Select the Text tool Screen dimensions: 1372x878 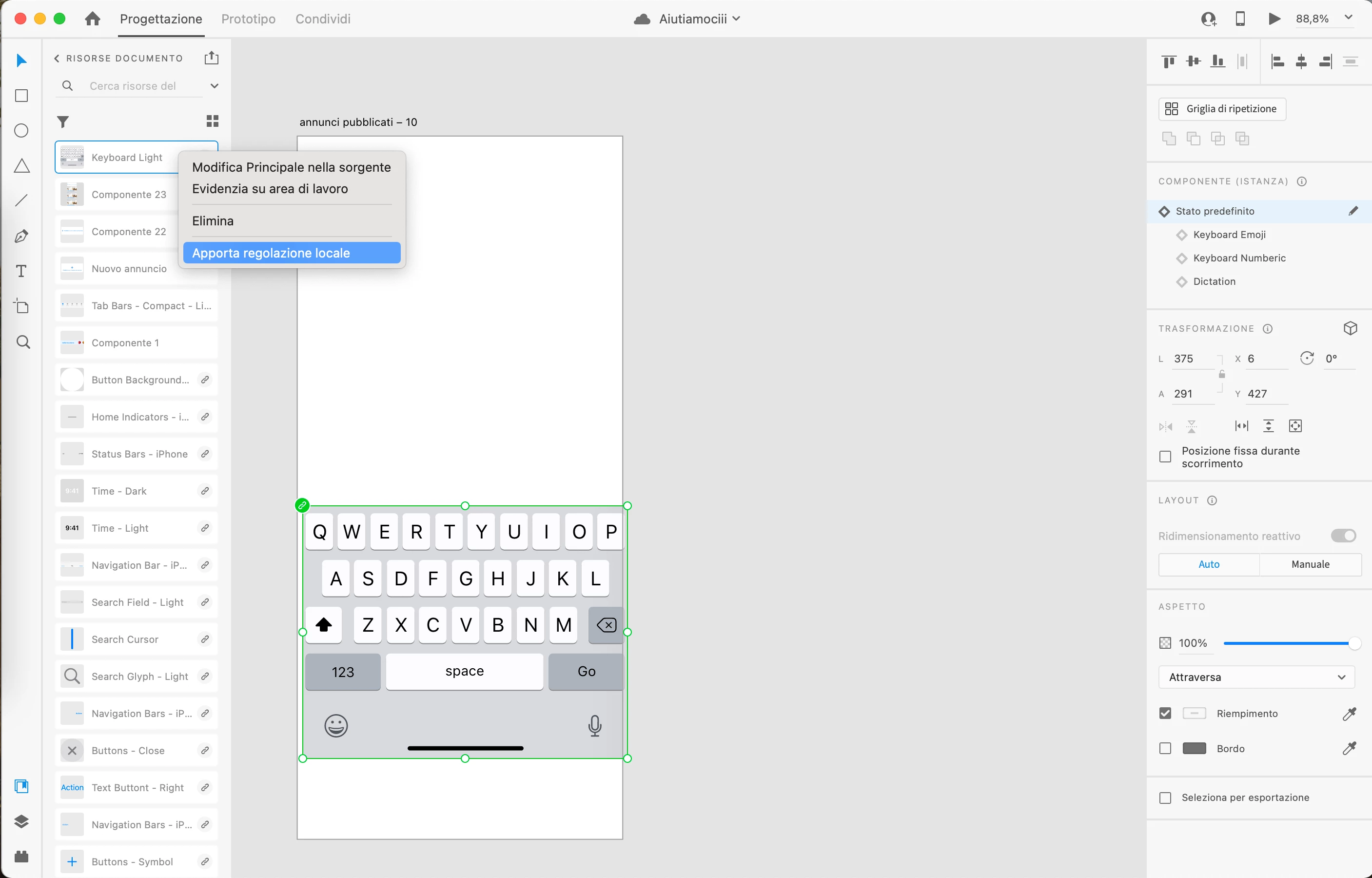tap(21, 271)
